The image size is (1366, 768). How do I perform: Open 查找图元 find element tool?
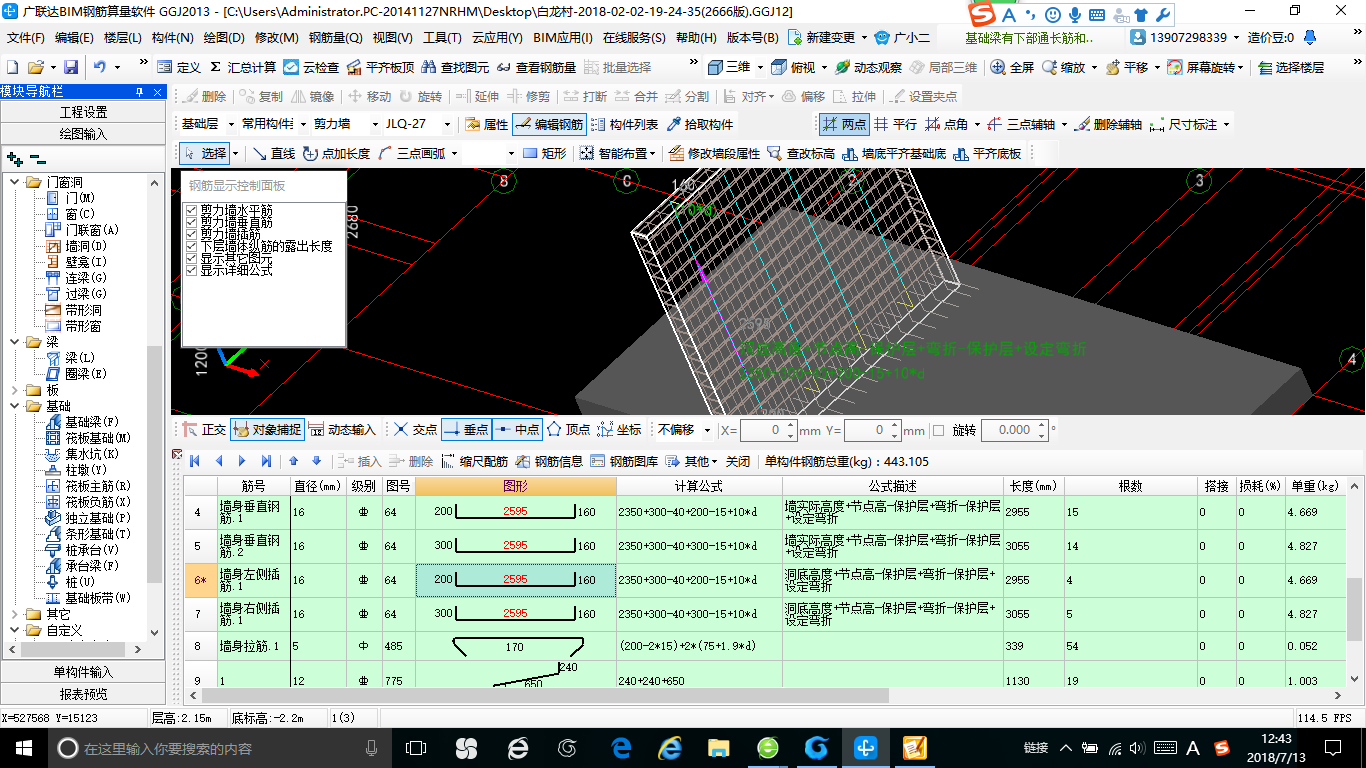455,67
